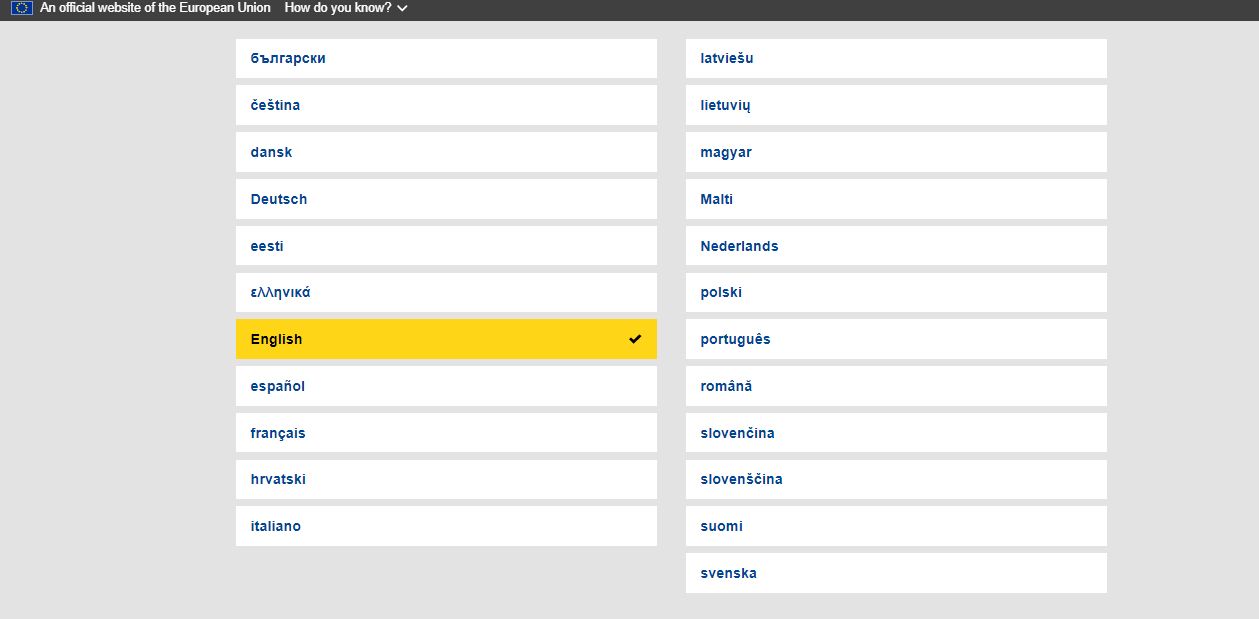Choose български as the site language
The width and height of the screenshot is (1259, 619).
(445, 58)
